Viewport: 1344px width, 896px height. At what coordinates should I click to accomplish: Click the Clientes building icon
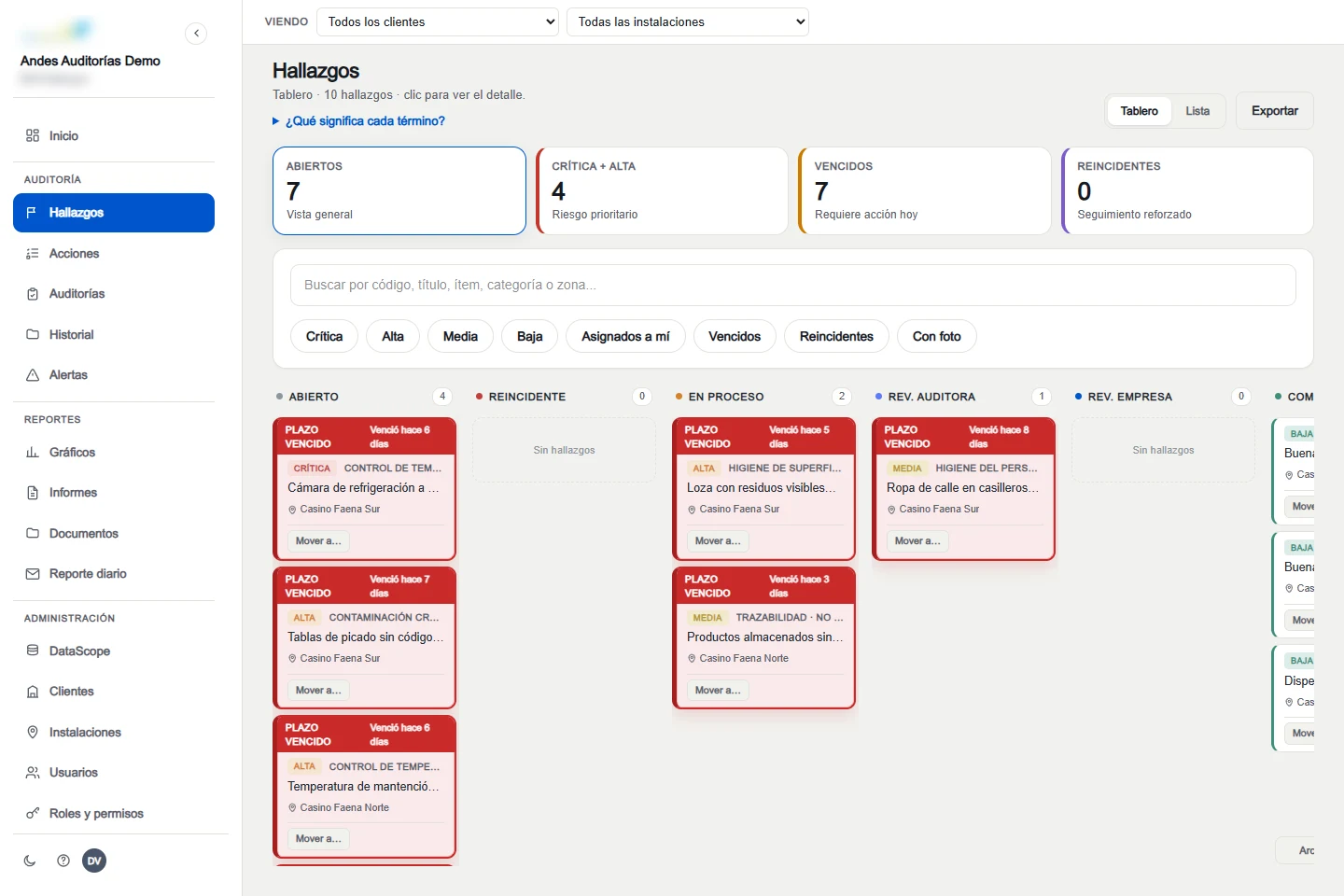click(x=33, y=692)
